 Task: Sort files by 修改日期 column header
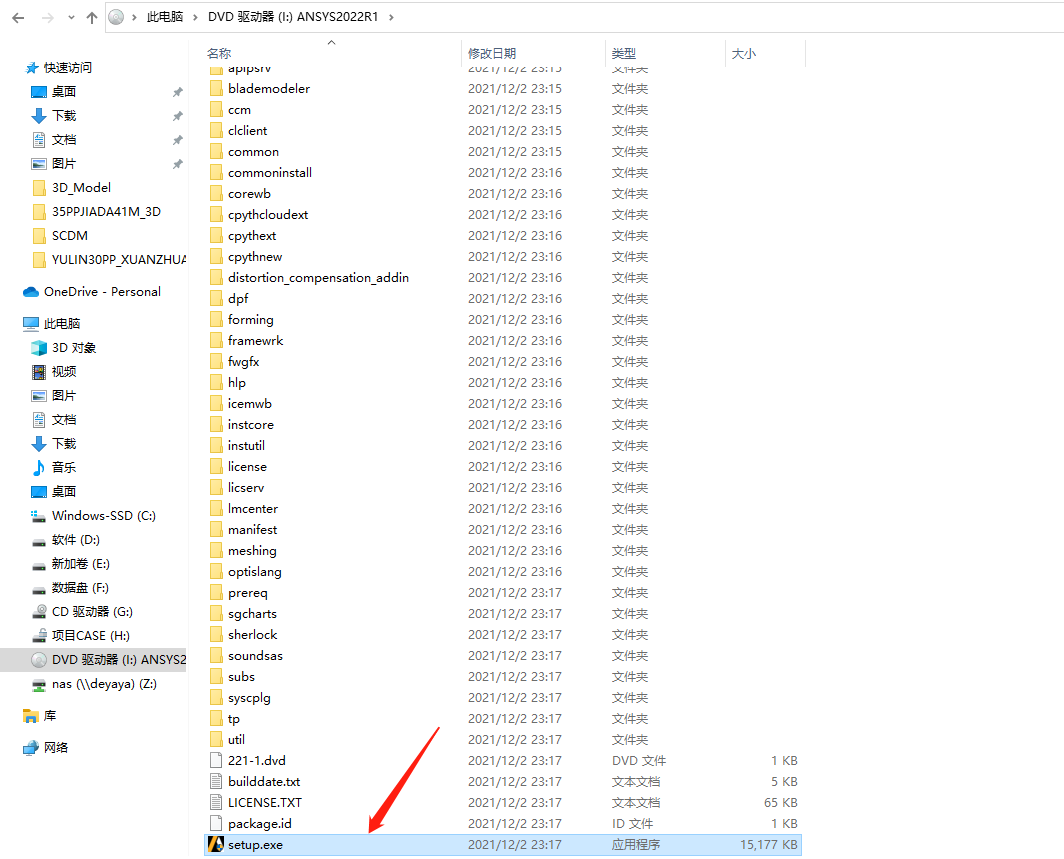pyautogui.click(x=492, y=54)
